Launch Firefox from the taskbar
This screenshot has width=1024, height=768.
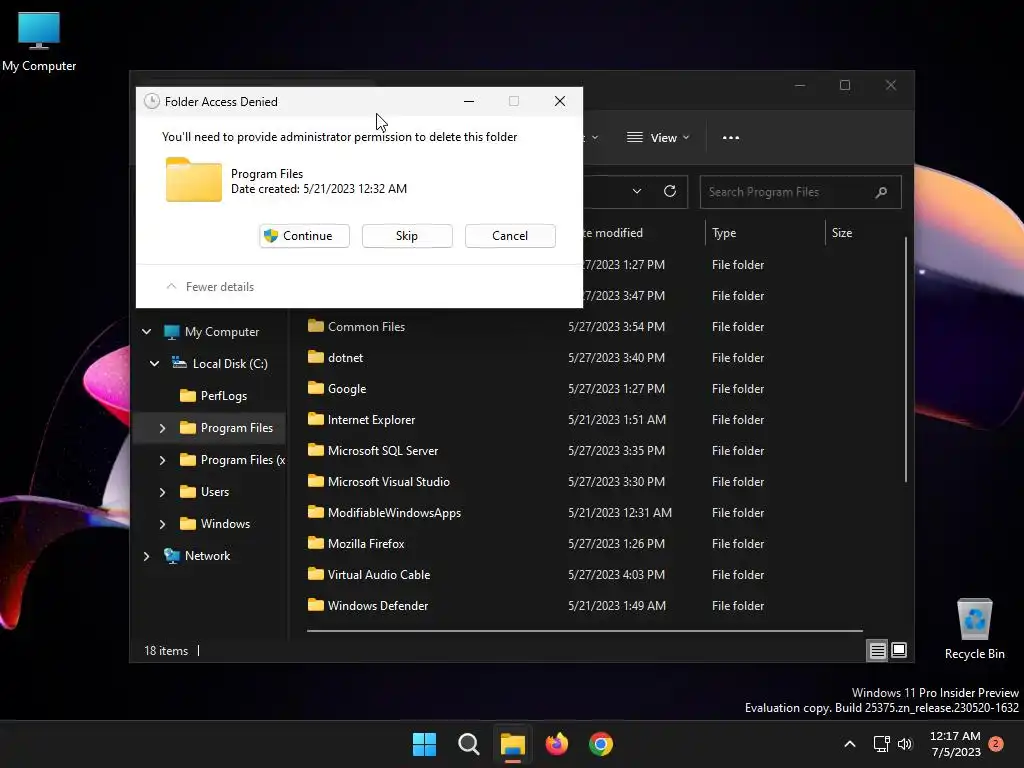pos(556,744)
